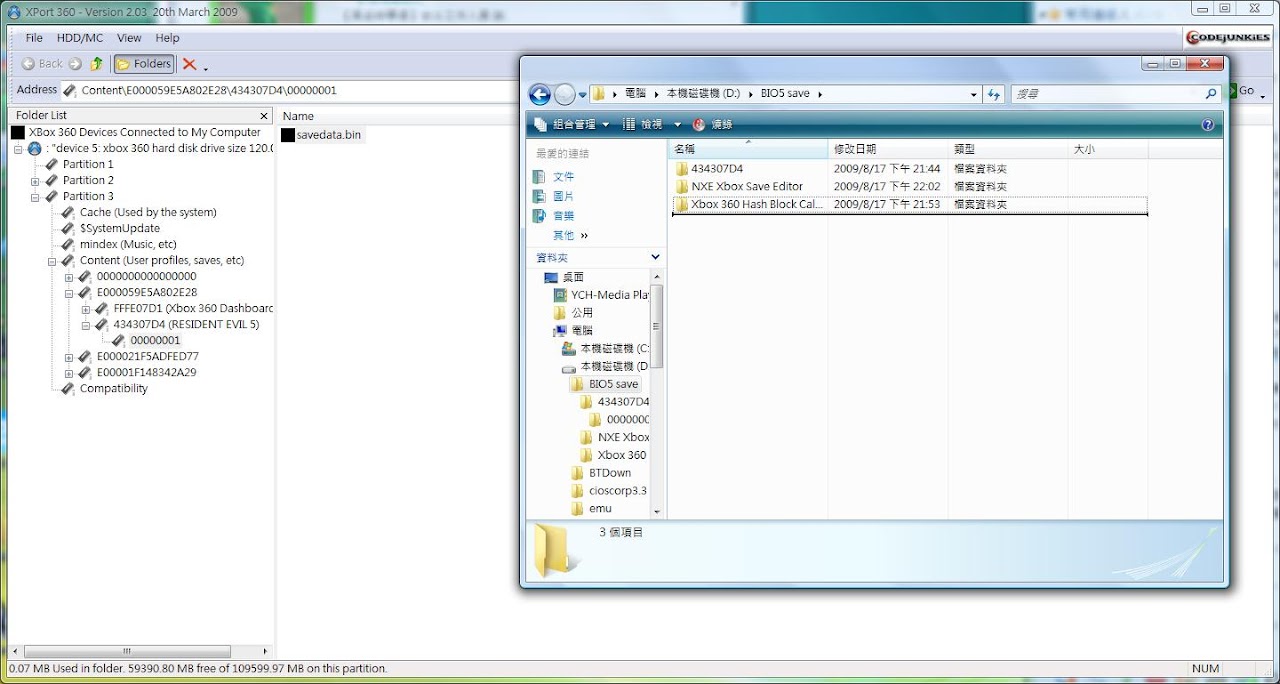Screen dimensions: 1280x684
Task: Click the red Delete X icon
Action: tap(189, 64)
